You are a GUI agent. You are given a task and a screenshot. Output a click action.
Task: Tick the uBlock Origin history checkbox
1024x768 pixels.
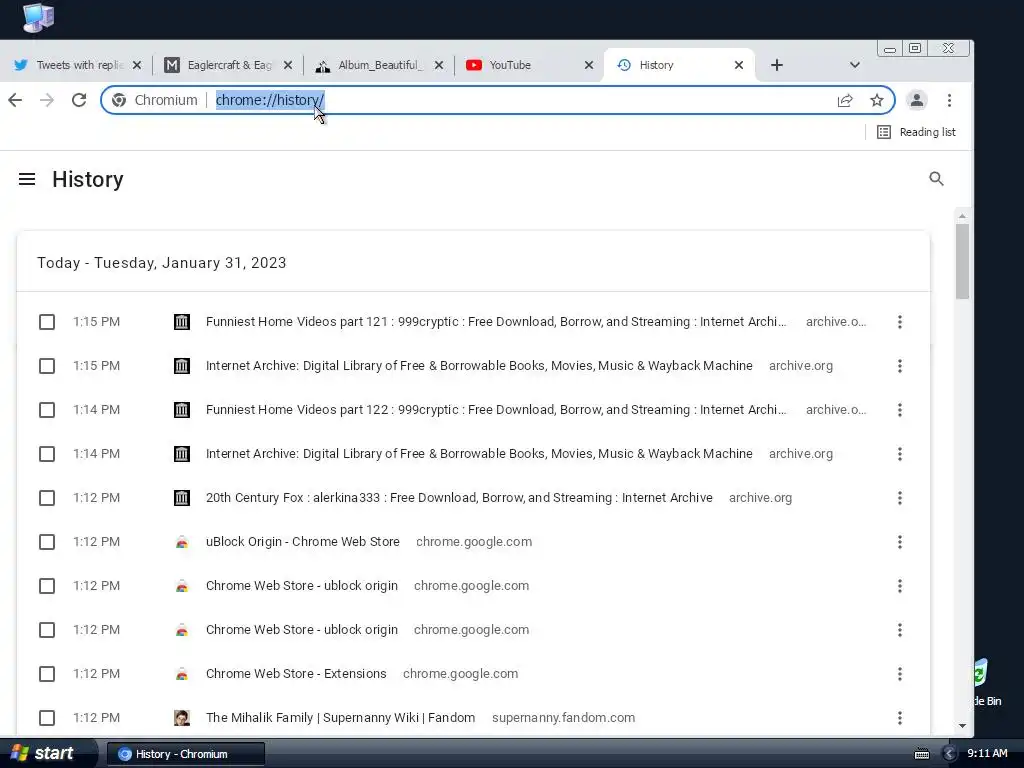47,542
